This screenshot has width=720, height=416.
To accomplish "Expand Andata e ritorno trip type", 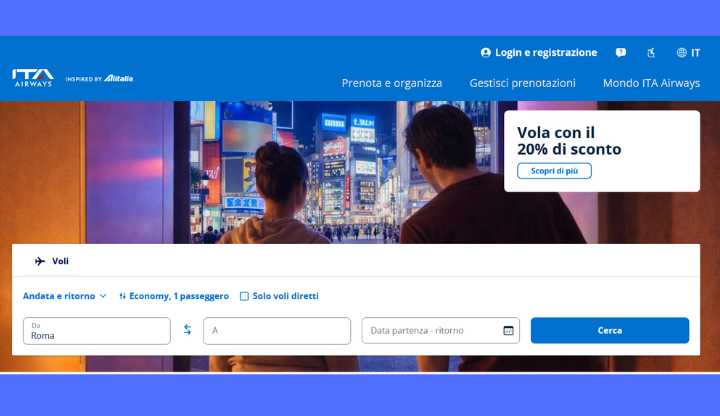I will point(65,296).
